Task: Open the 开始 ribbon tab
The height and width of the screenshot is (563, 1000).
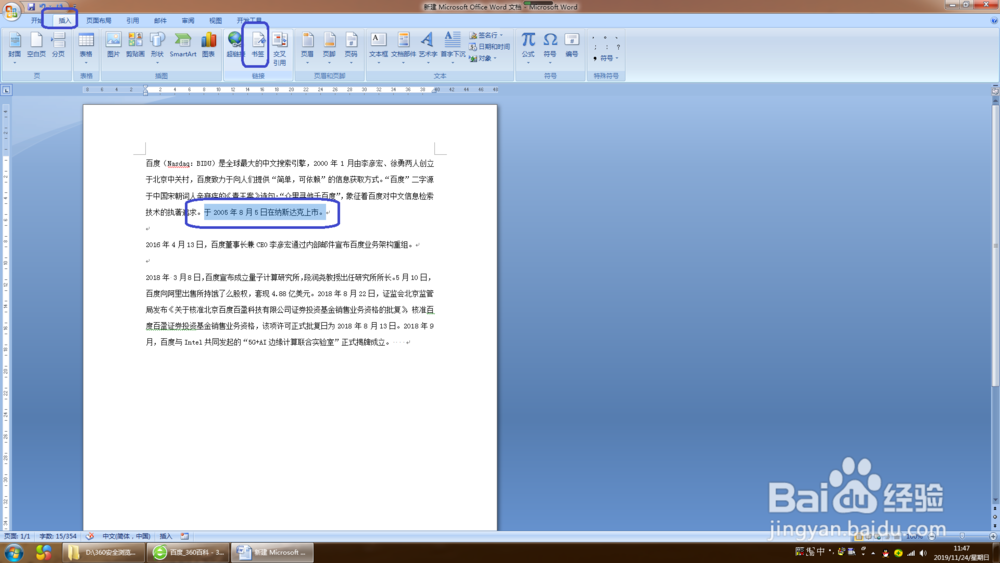Action: (37, 20)
